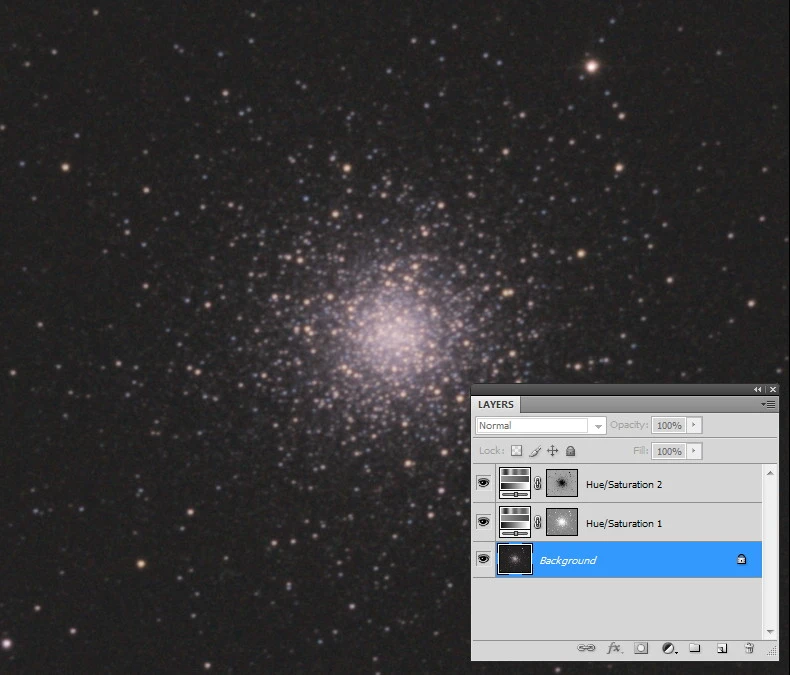790x675 pixels.
Task: Hide the Background layer with eye icon
Action: (483, 560)
